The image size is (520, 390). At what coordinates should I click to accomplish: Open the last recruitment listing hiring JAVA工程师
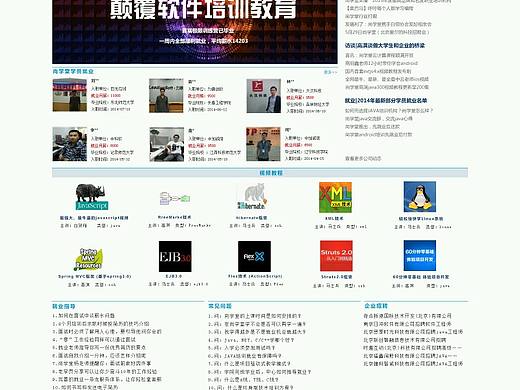[x=413, y=363]
